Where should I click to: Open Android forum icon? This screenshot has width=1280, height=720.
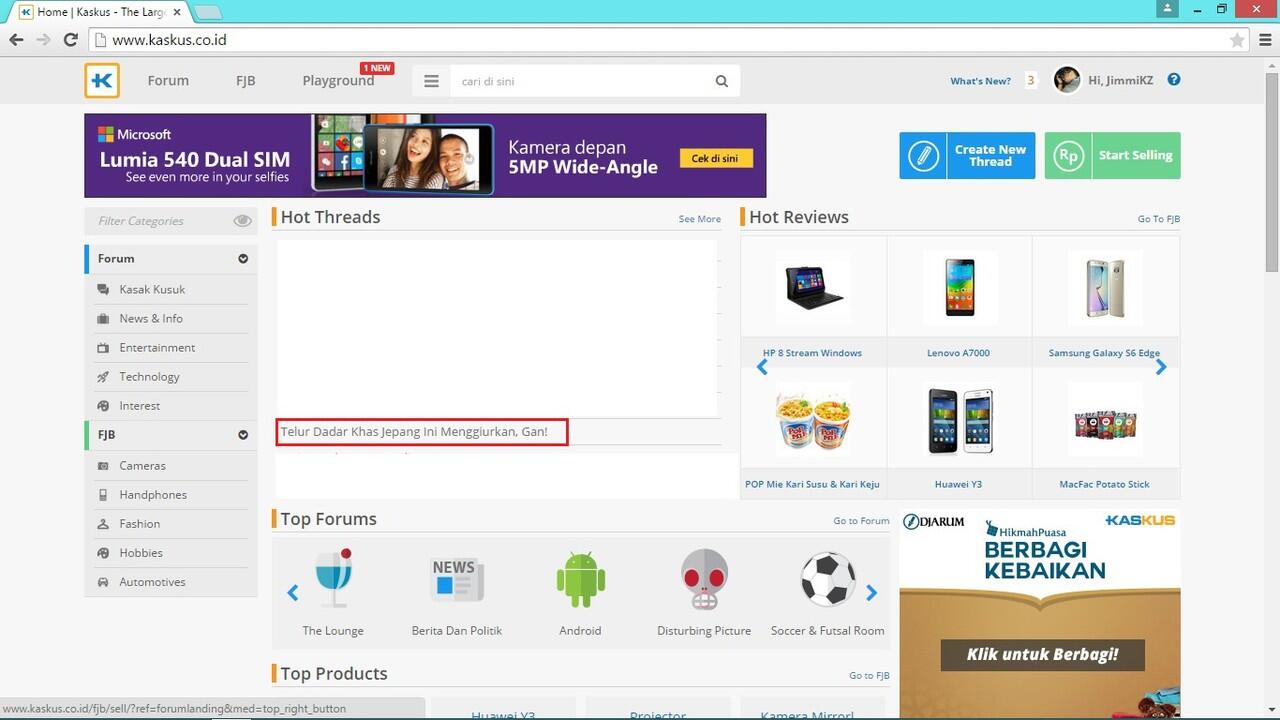[x=580, y=578]
